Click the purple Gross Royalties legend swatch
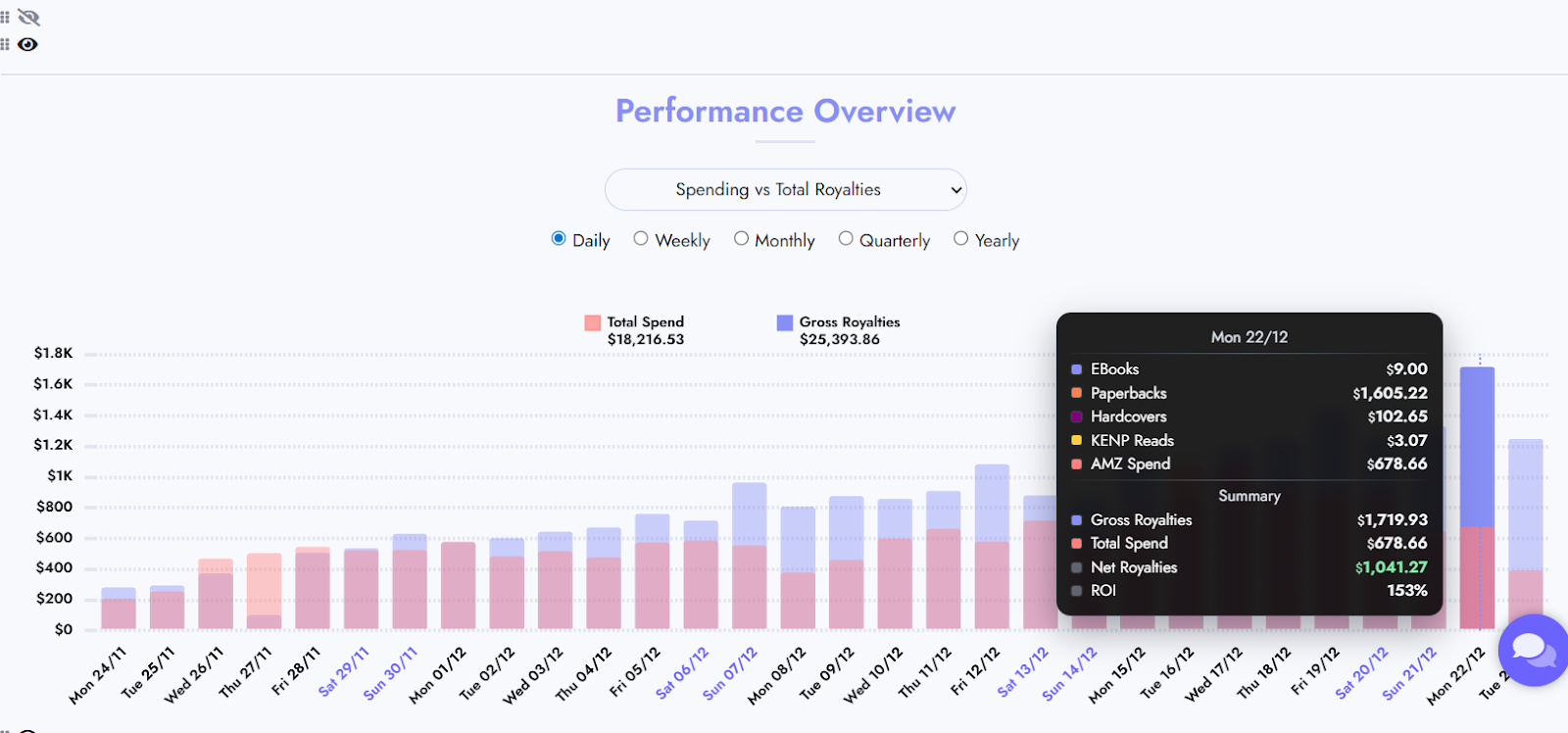1568x733 pixels. pyautogui.click(x=782, y=321)
